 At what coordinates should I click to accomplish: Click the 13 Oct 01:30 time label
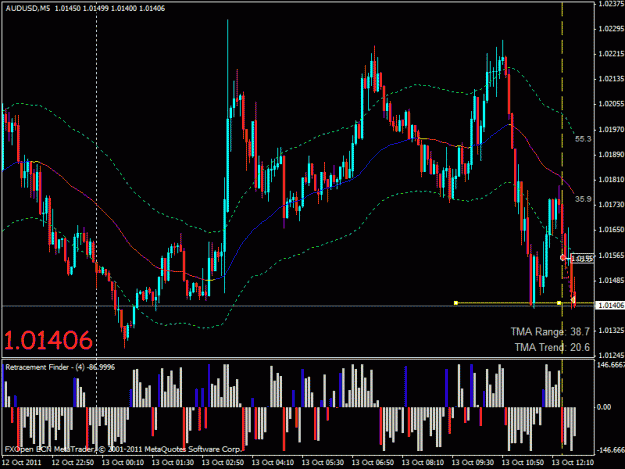[x=173, y=463]
